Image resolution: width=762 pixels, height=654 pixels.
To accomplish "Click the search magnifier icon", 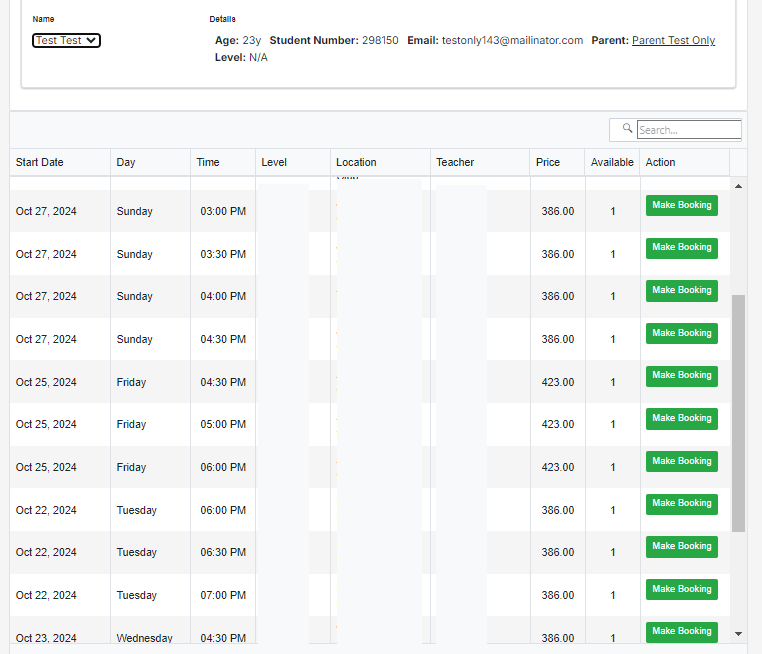I will point(627,128).
